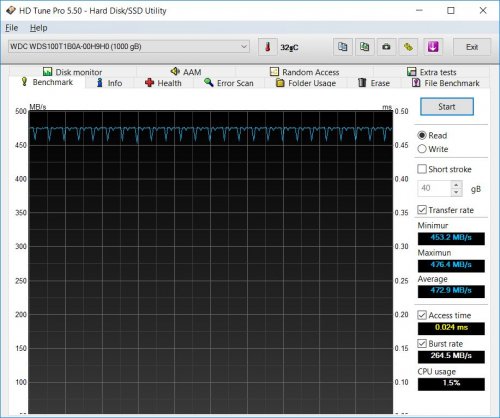This screenshot has height=418, width=500.
Task: Open the File menu
Action: coord(12,28)
